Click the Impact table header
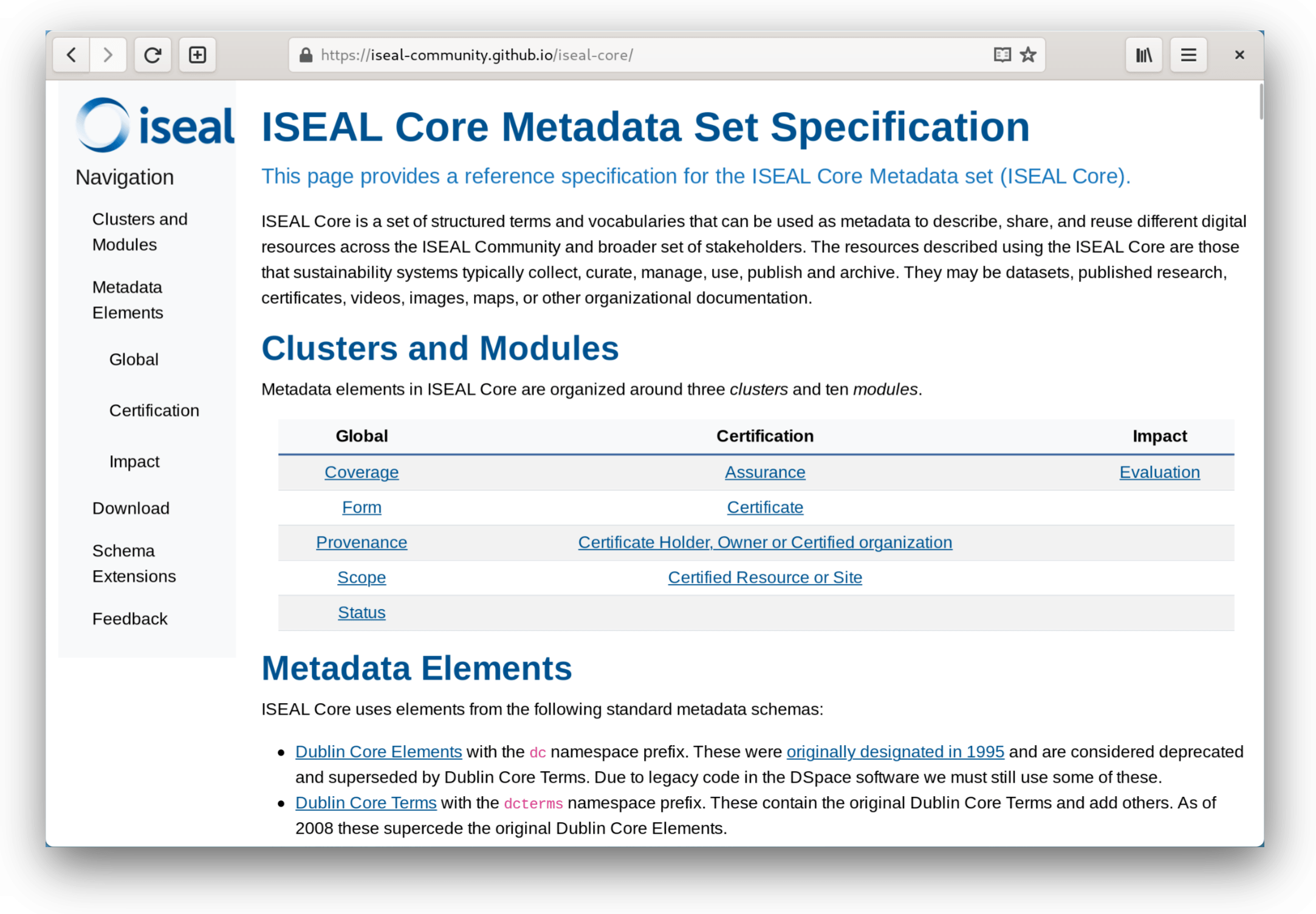The width and height of the screenshot is (1316, 914). (x=1160, y=436)
